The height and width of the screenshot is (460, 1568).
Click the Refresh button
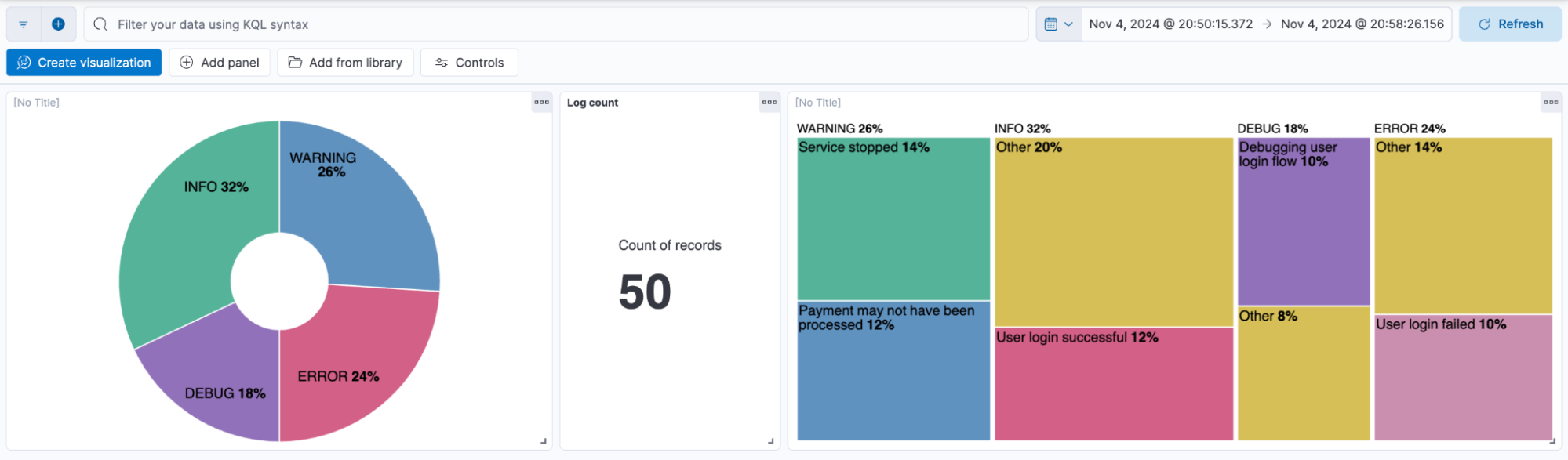pyautogui.click(x=1510, y=24)
